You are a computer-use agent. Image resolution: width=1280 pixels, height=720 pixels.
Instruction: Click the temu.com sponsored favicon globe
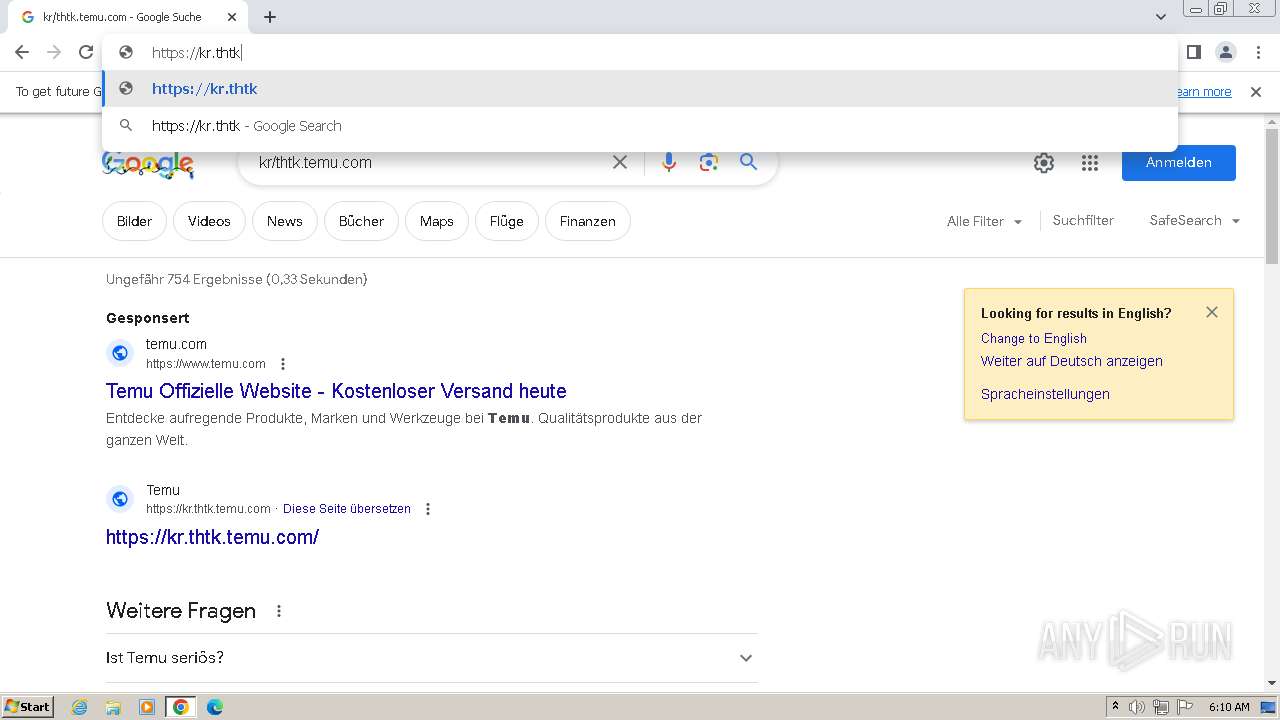120,353
